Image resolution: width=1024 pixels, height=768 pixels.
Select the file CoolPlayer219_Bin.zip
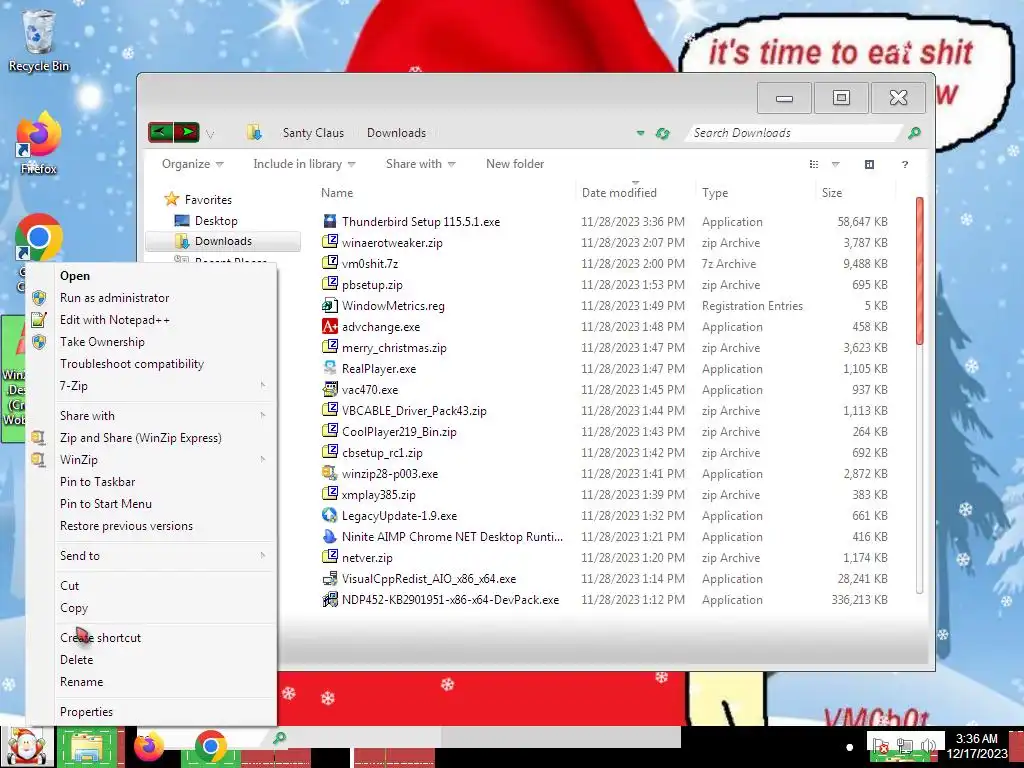[x=399, y=432]
